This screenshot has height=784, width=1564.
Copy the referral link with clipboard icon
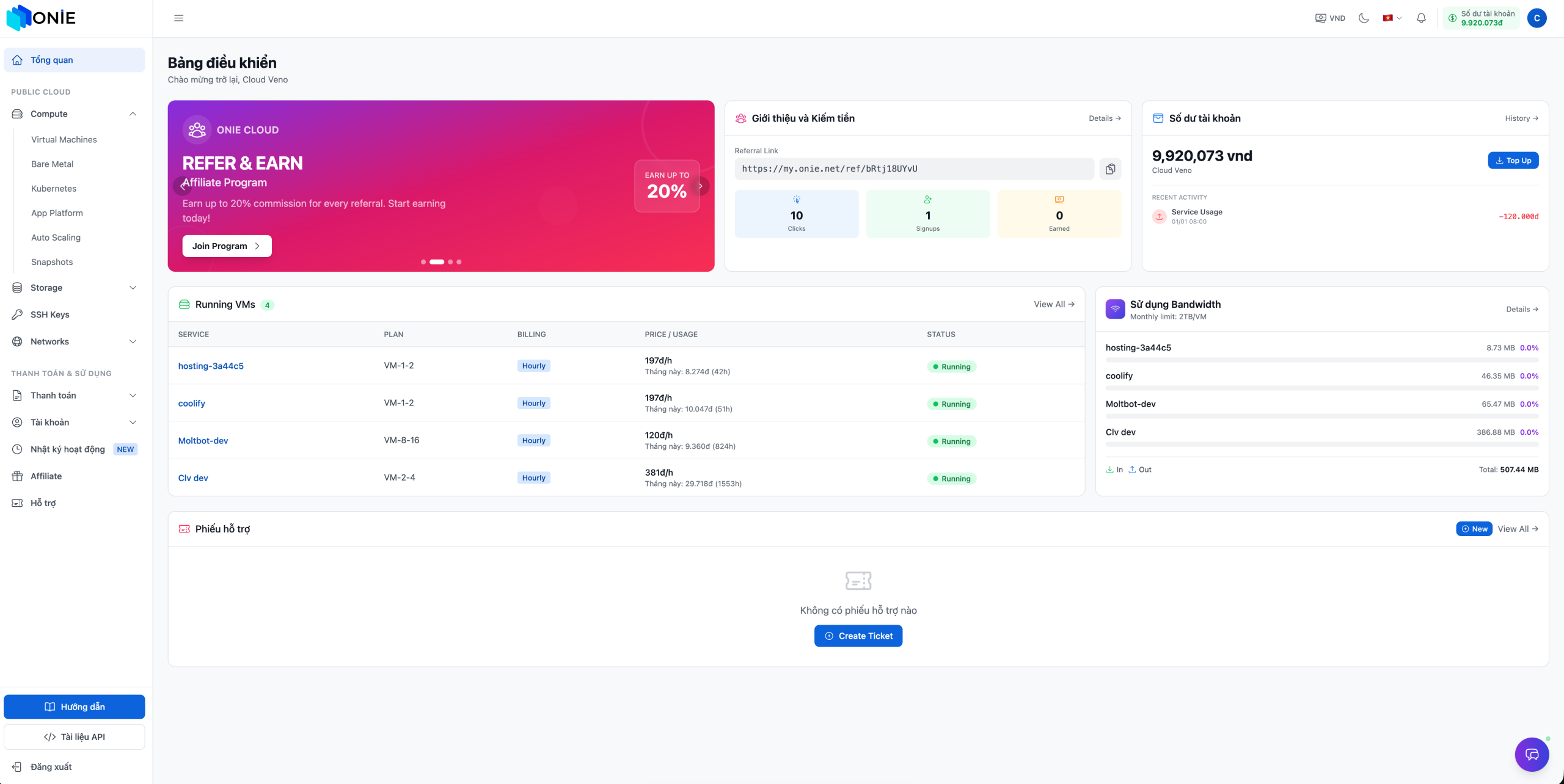coord(1110,169)
